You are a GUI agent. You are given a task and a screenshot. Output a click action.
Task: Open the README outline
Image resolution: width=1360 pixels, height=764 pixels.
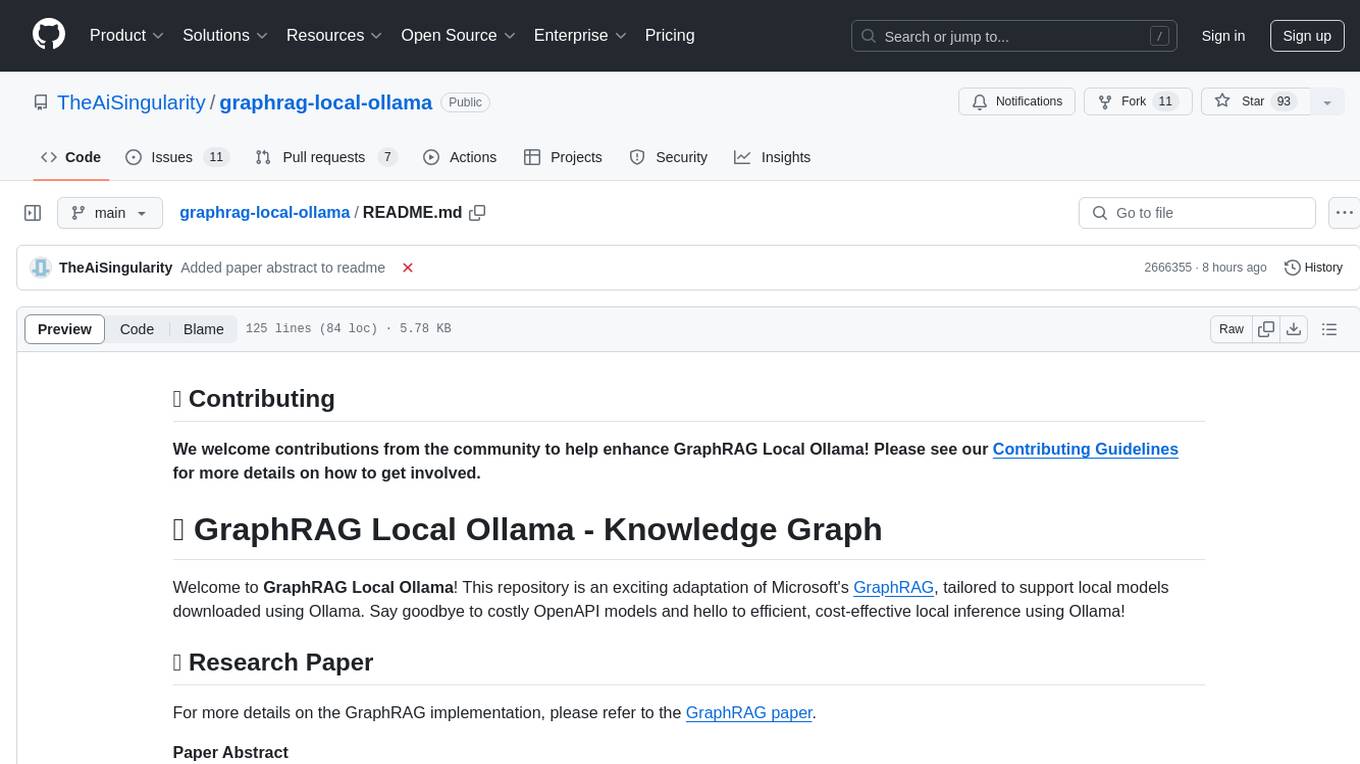pos(1329,329)
